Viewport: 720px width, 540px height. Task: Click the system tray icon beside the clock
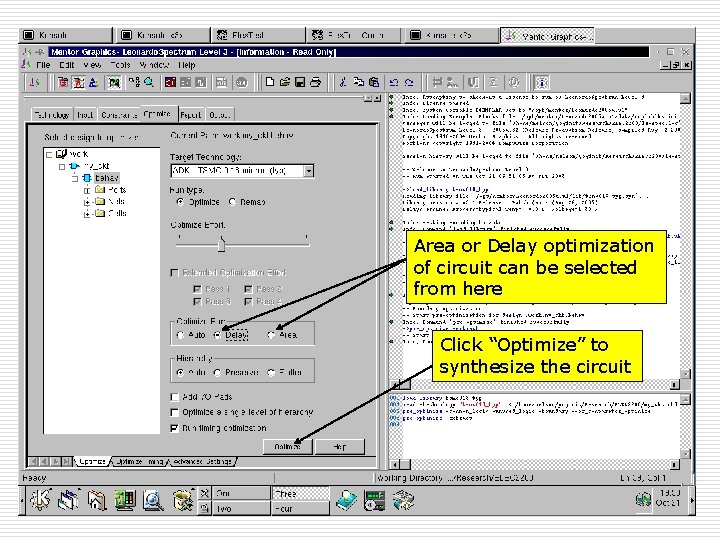[643, 500]
